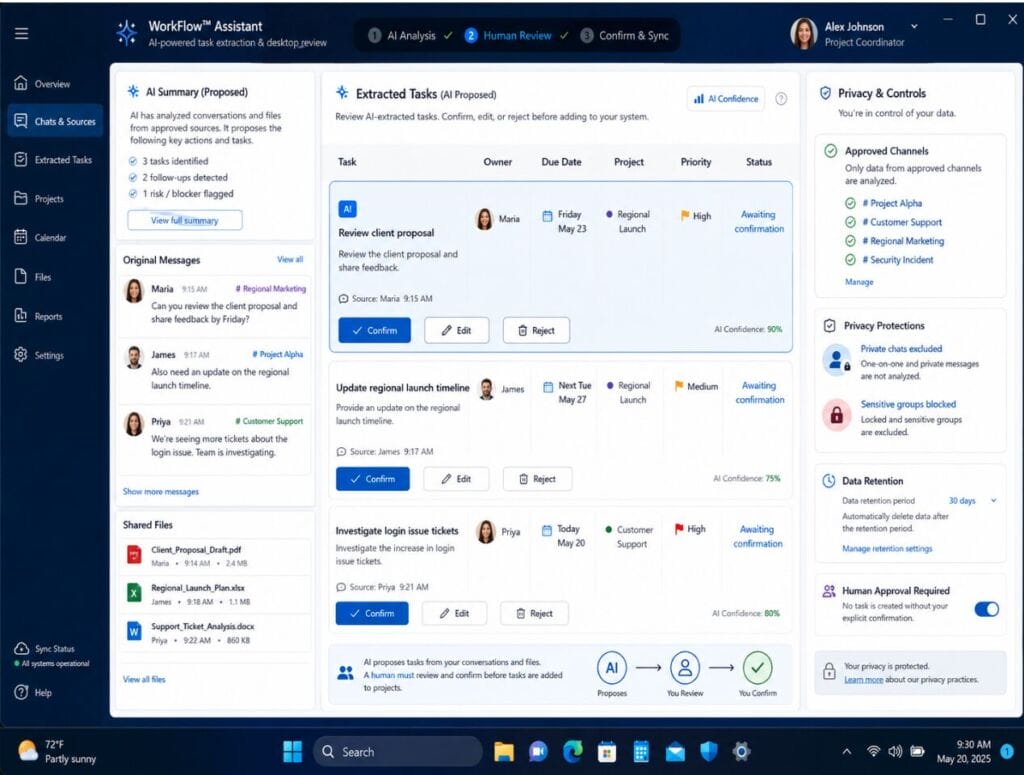Select the Human Review step
The image size is (1024, 775).
click(516, 35)
